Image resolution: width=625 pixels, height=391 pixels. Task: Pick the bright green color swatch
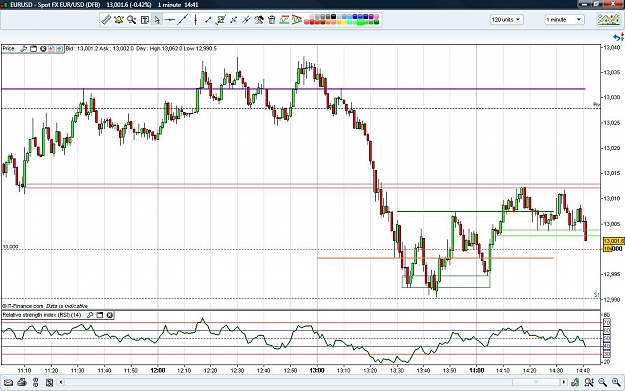[x=360, y=22]
